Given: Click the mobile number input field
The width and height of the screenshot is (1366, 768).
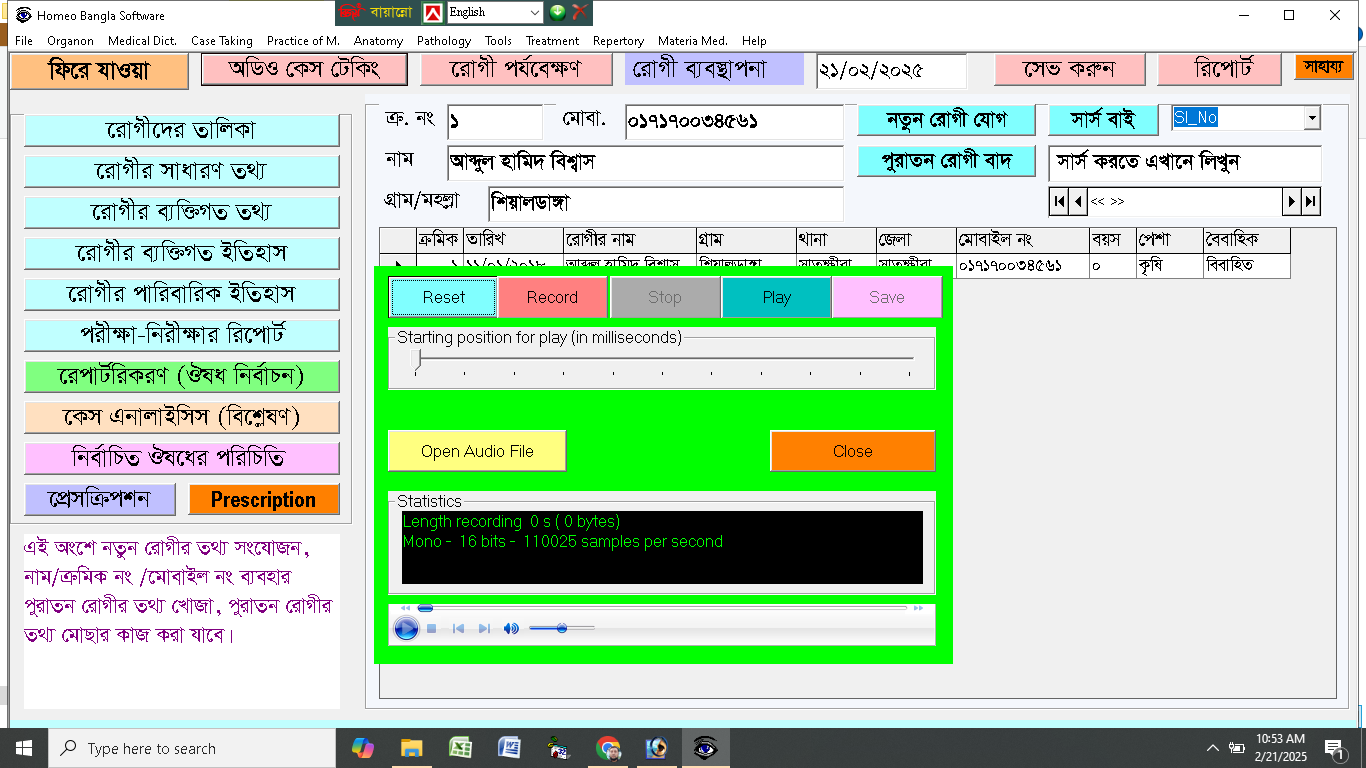Looking at the screenshot, I should tap(734, 122).
